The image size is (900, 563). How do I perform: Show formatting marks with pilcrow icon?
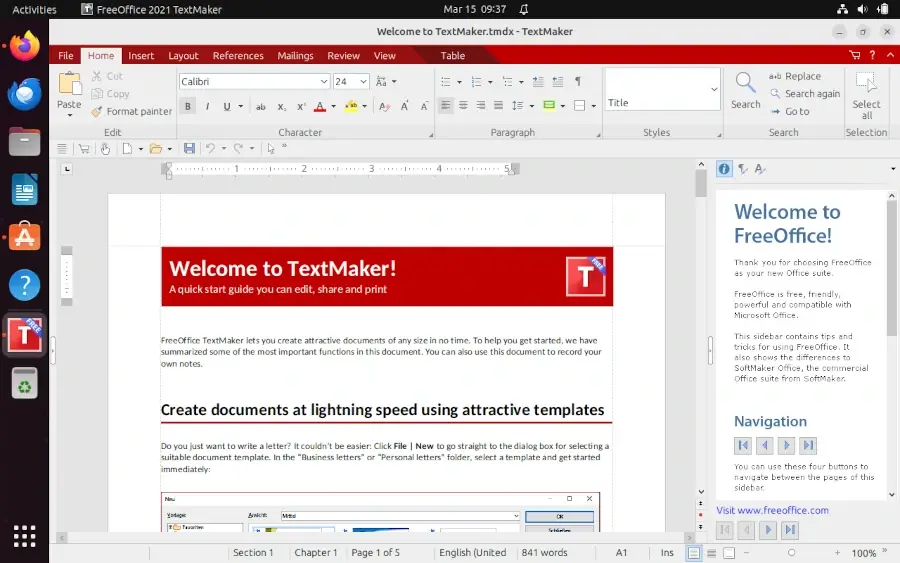tap(578, 81)
